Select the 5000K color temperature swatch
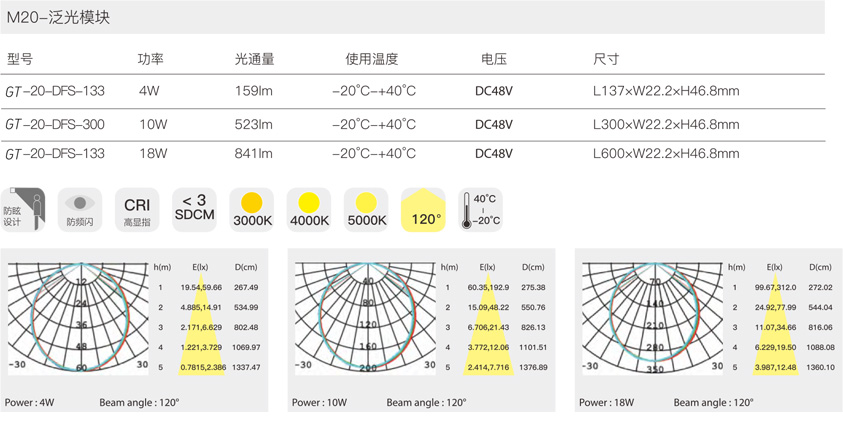 (366, 209)
